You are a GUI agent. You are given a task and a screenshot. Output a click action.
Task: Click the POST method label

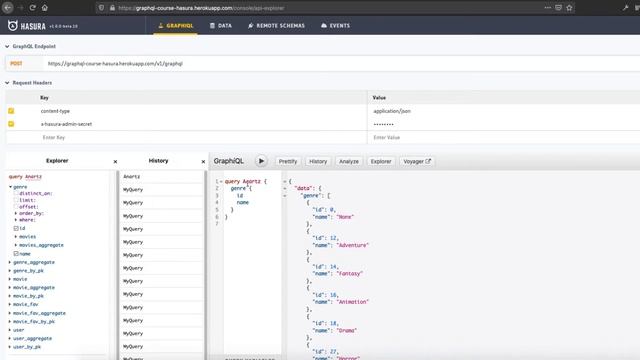(16, 64)
